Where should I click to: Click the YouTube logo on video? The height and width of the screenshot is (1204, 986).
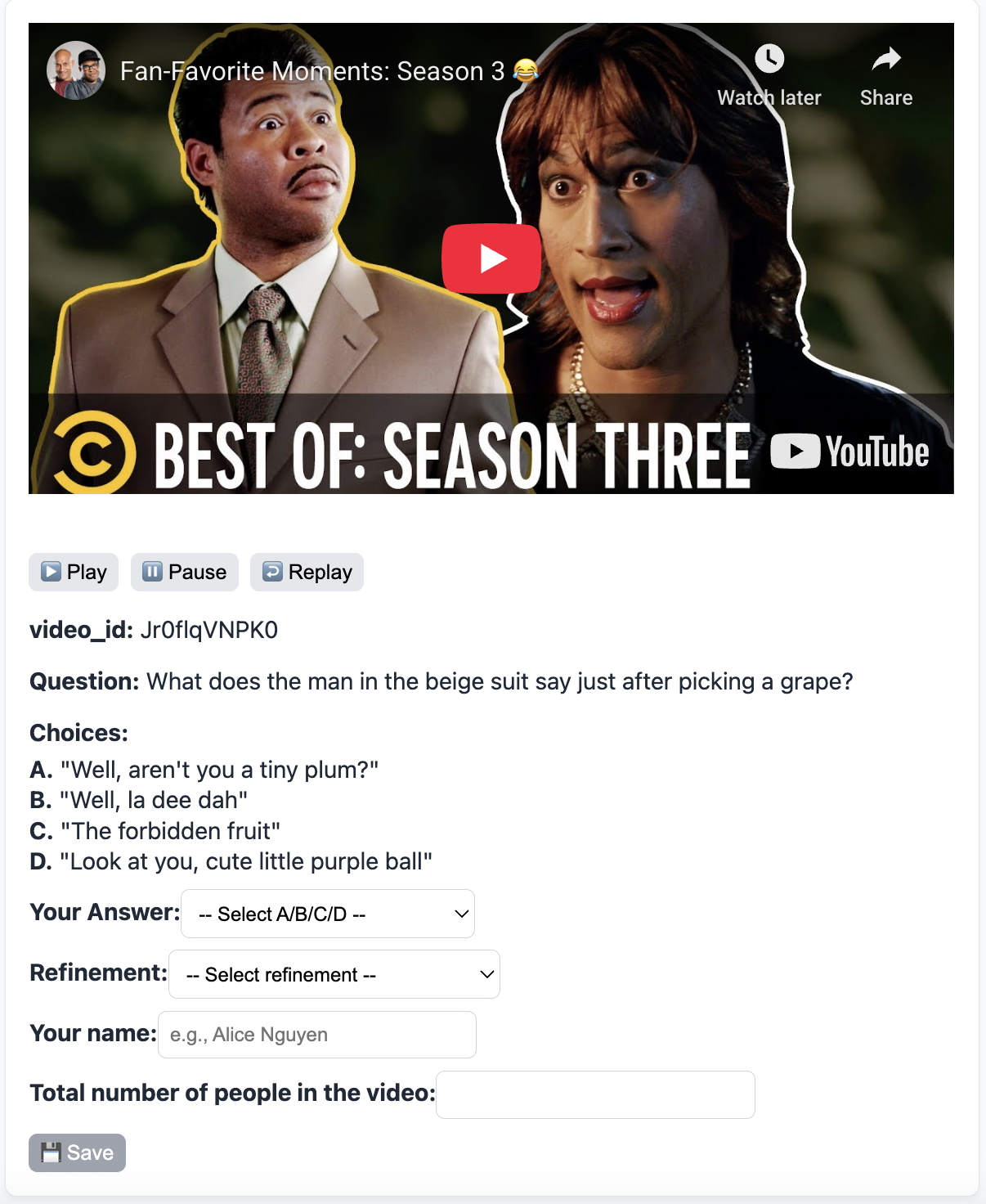849,451
